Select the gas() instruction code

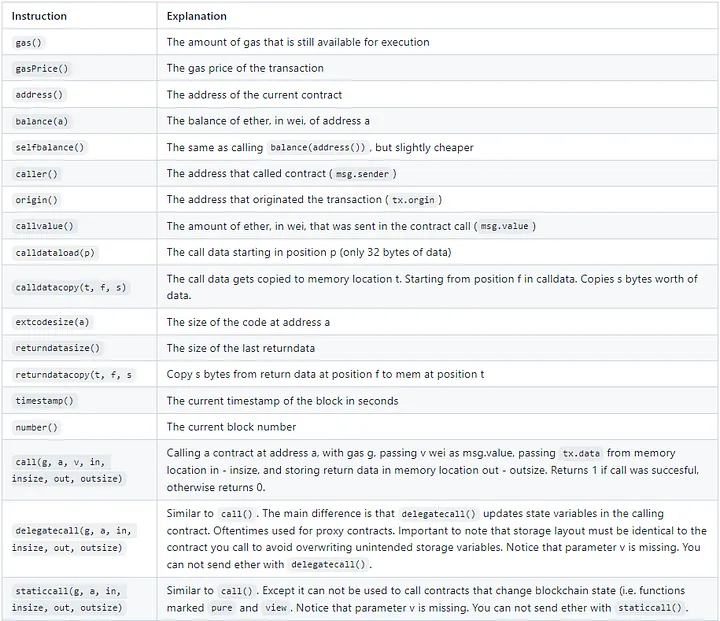[x=27, y=42]
